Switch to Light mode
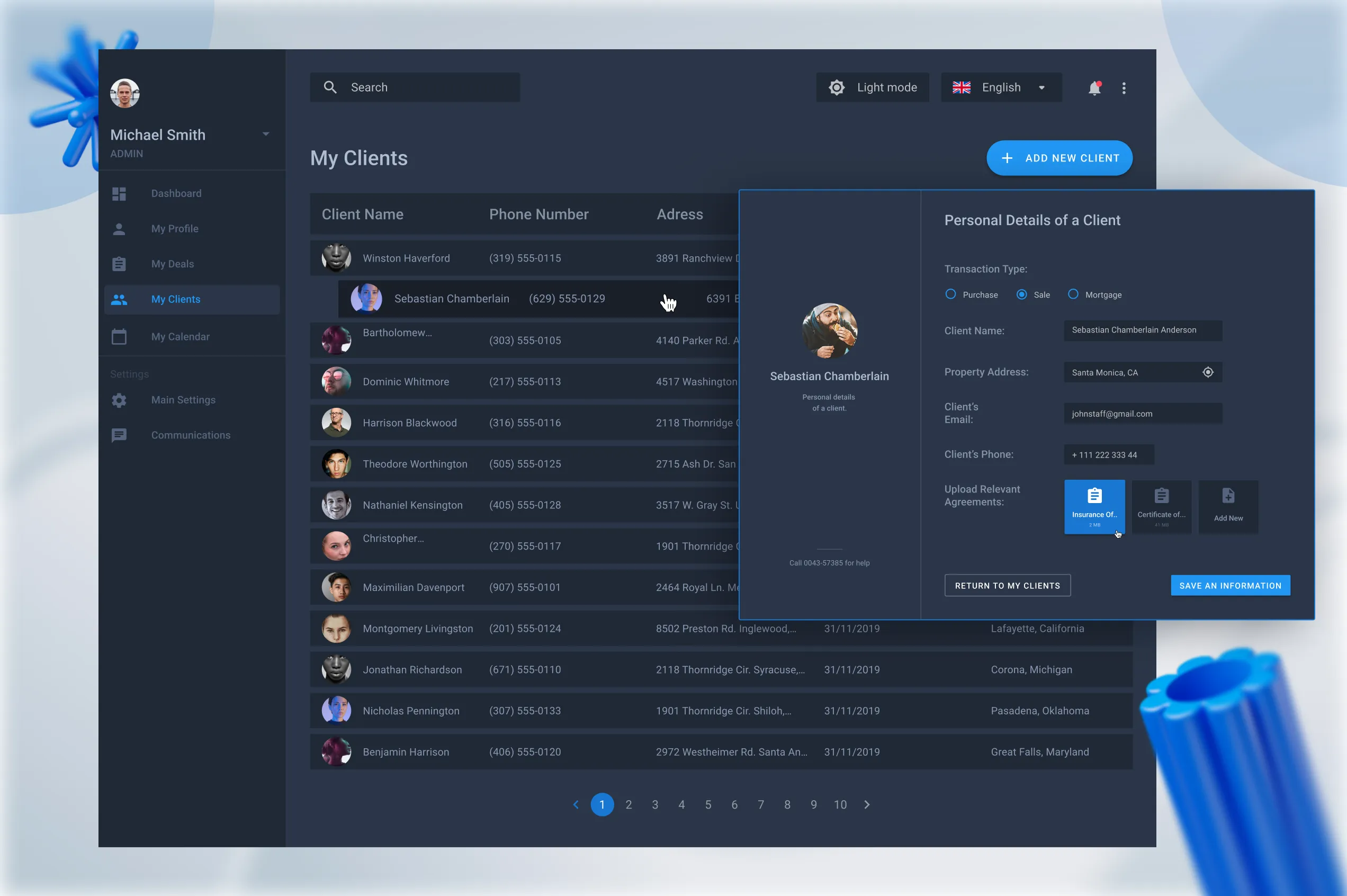The width and height of the screenshot is (1347, 896). tap(872, 87)
